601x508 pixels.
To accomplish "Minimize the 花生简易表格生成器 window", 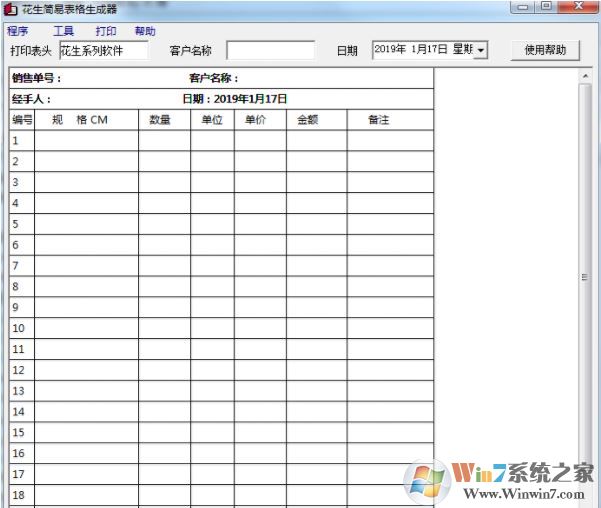I will pos(522,7).
